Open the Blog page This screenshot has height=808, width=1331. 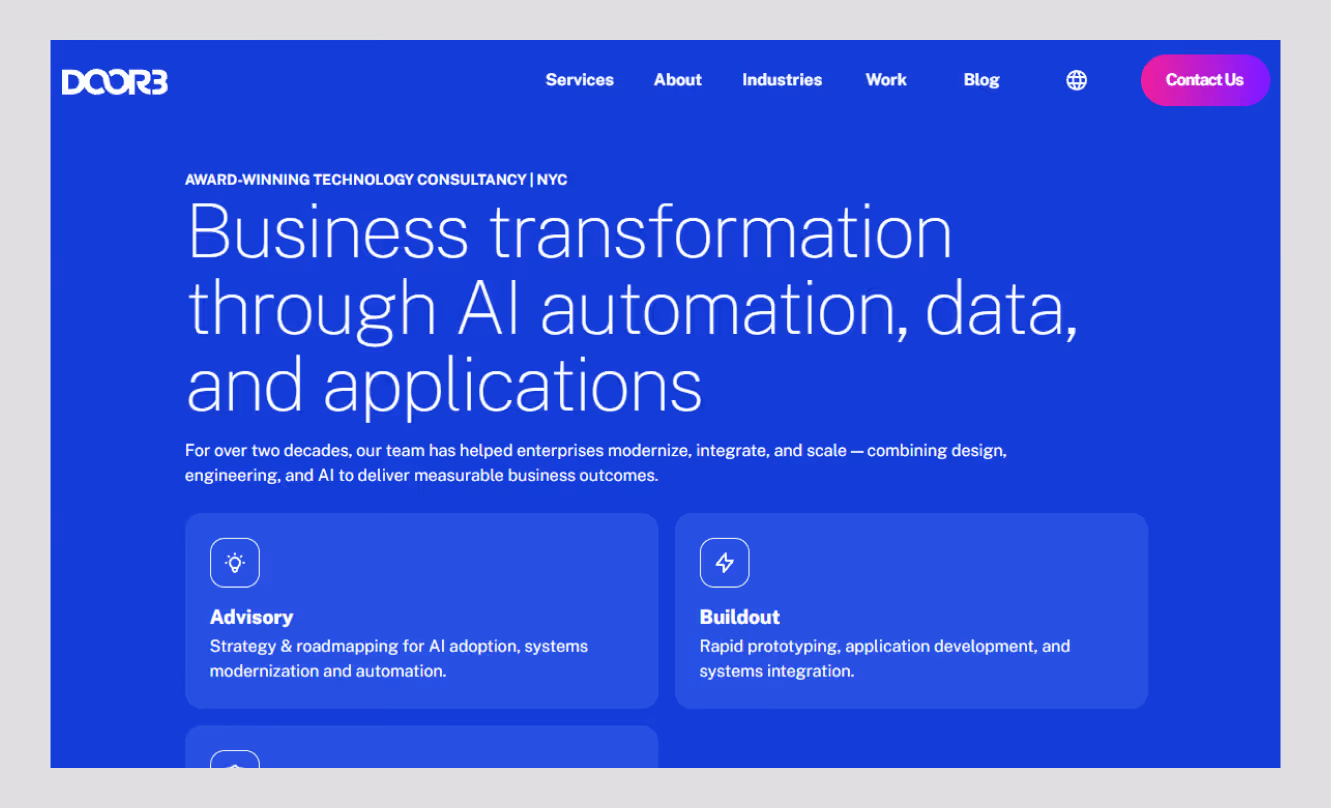[981, 80]
